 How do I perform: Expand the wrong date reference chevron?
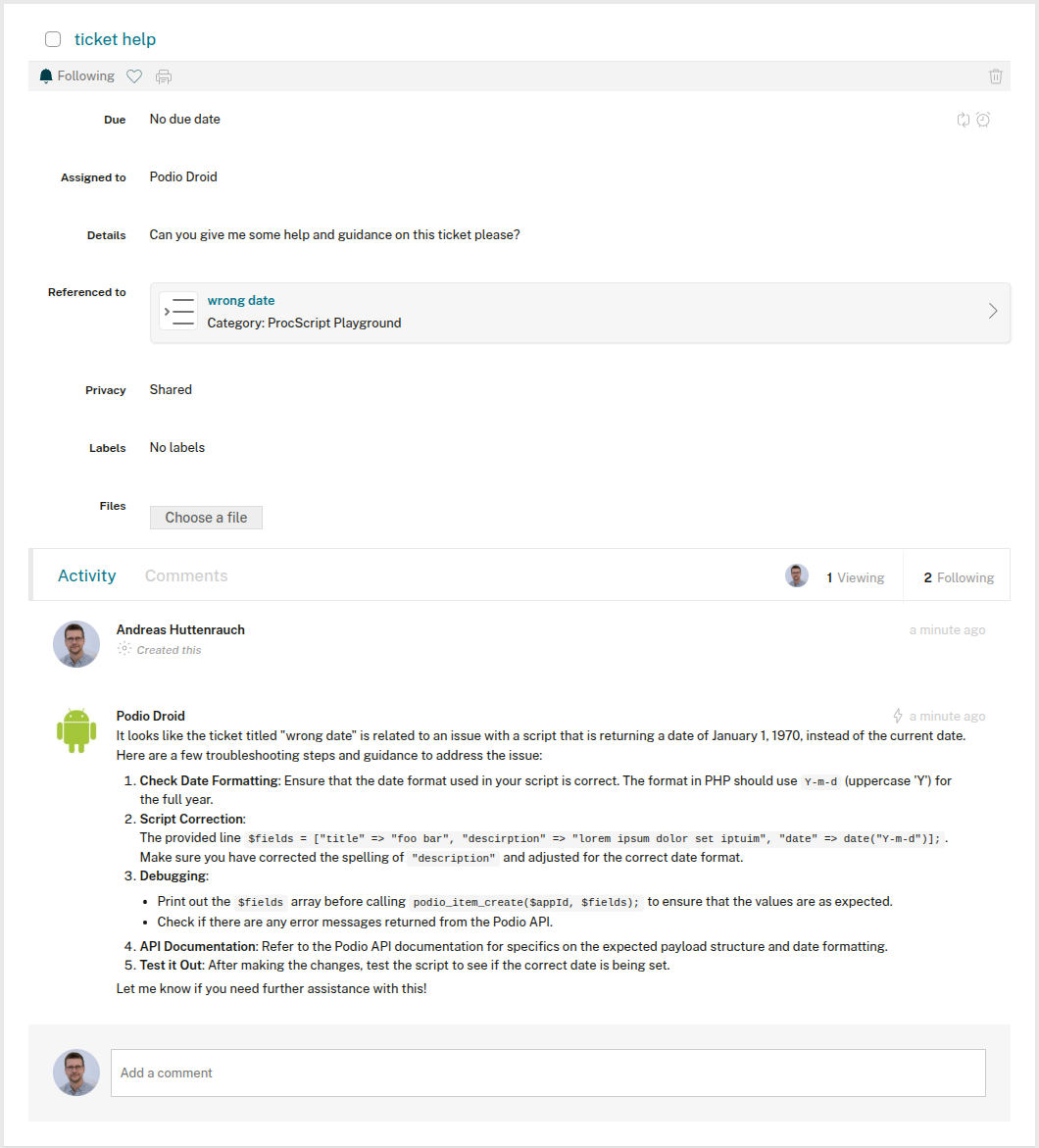(x=993, y=311)
